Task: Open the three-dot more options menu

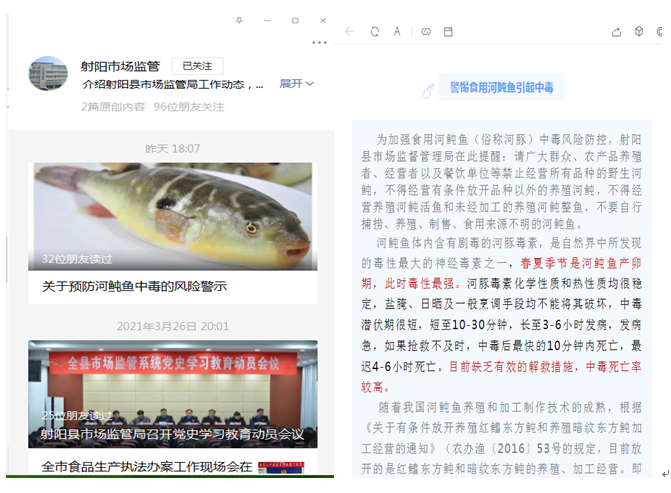Action: [x=319, y=43]
